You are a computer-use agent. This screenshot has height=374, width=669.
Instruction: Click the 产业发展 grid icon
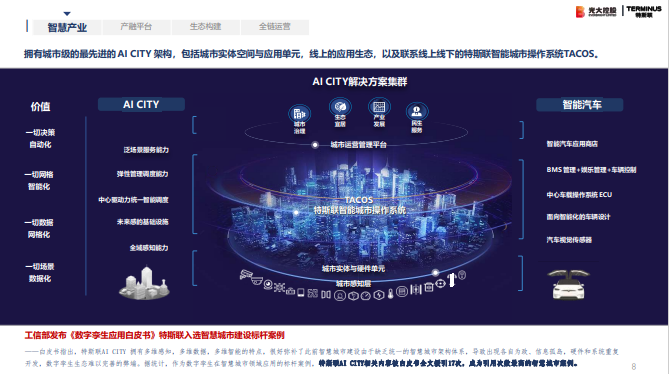379,106
